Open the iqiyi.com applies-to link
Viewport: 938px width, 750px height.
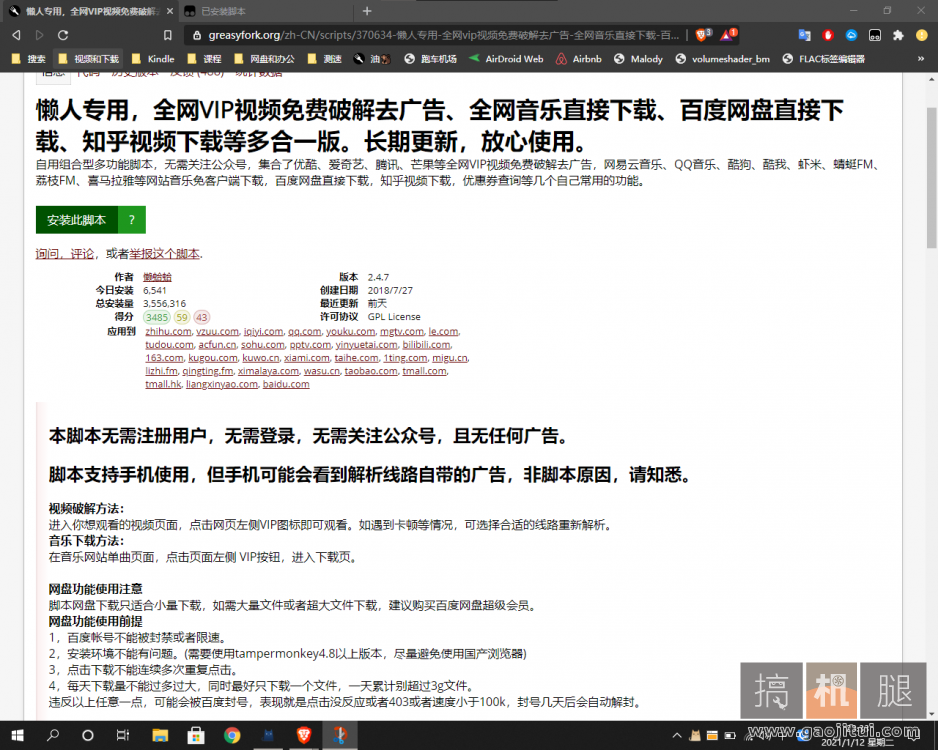[263, 331]
